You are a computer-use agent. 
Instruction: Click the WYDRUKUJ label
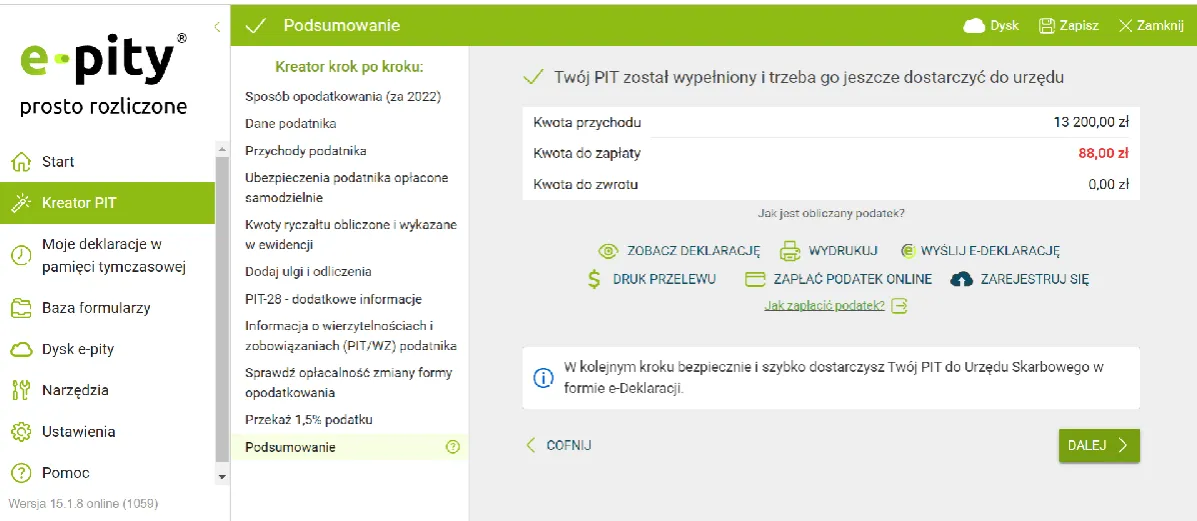click(844, 251)
